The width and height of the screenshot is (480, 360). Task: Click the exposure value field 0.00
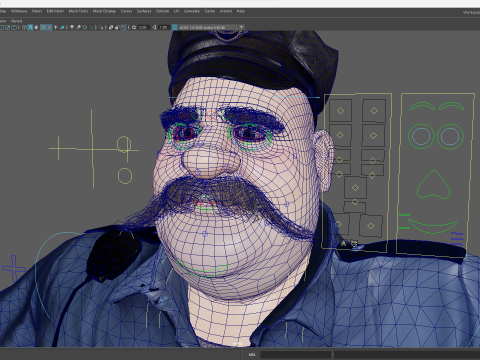(143, 27)
